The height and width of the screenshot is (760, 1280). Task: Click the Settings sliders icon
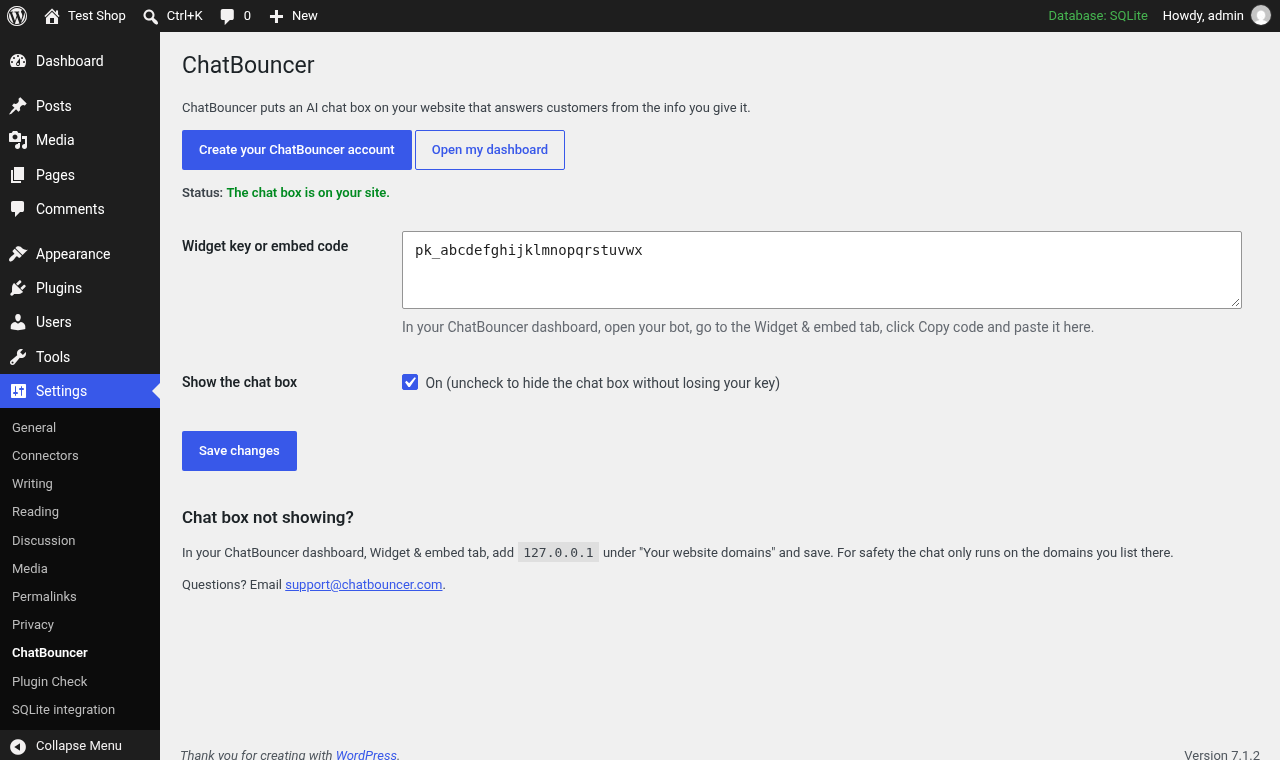pos(18,391)
